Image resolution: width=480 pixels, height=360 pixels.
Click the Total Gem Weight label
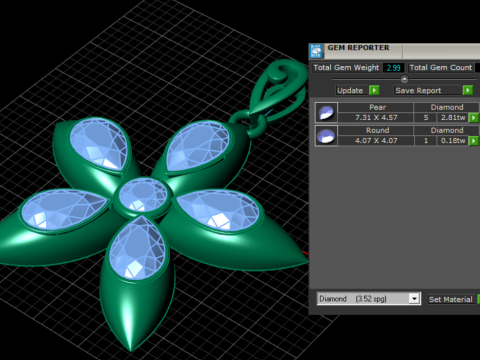(346, 68)
